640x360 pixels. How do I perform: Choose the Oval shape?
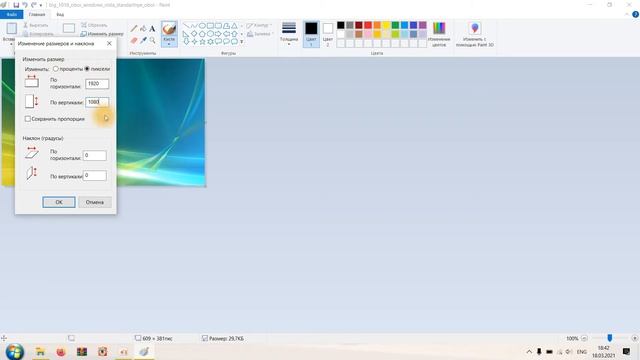pos(202,26)
